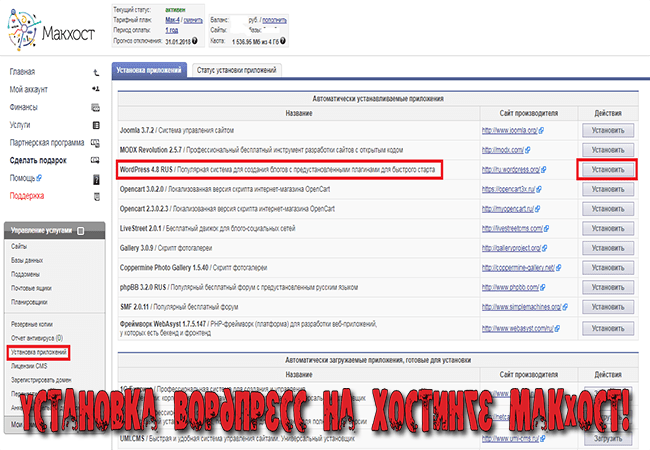The image size is (650, 450).
Task: Click the Главная sidebar icon
Action: point(96,73)
